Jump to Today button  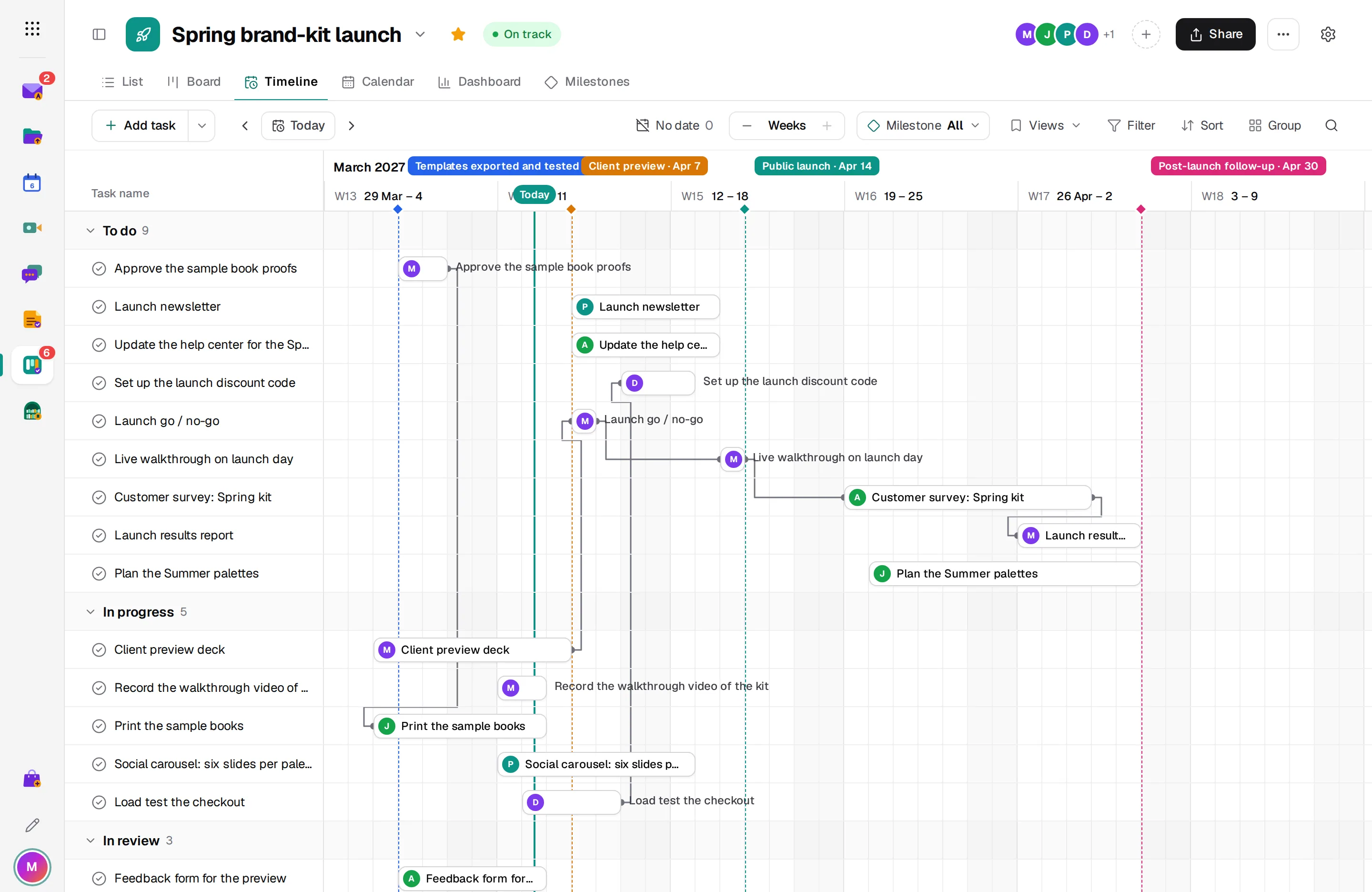coord(298,125)
